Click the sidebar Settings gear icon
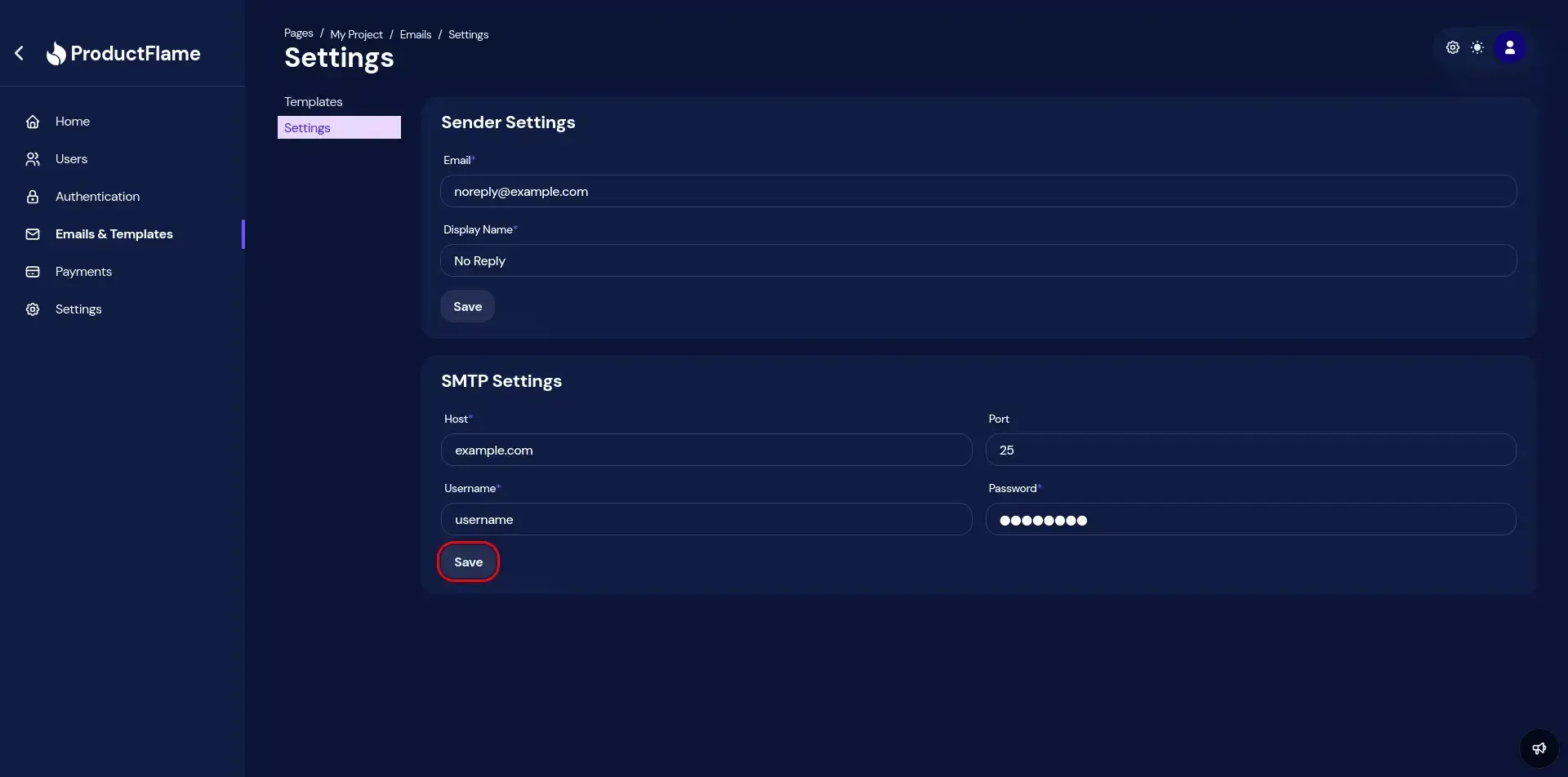This screenshot has width=1568, height=777. point(33,309)
